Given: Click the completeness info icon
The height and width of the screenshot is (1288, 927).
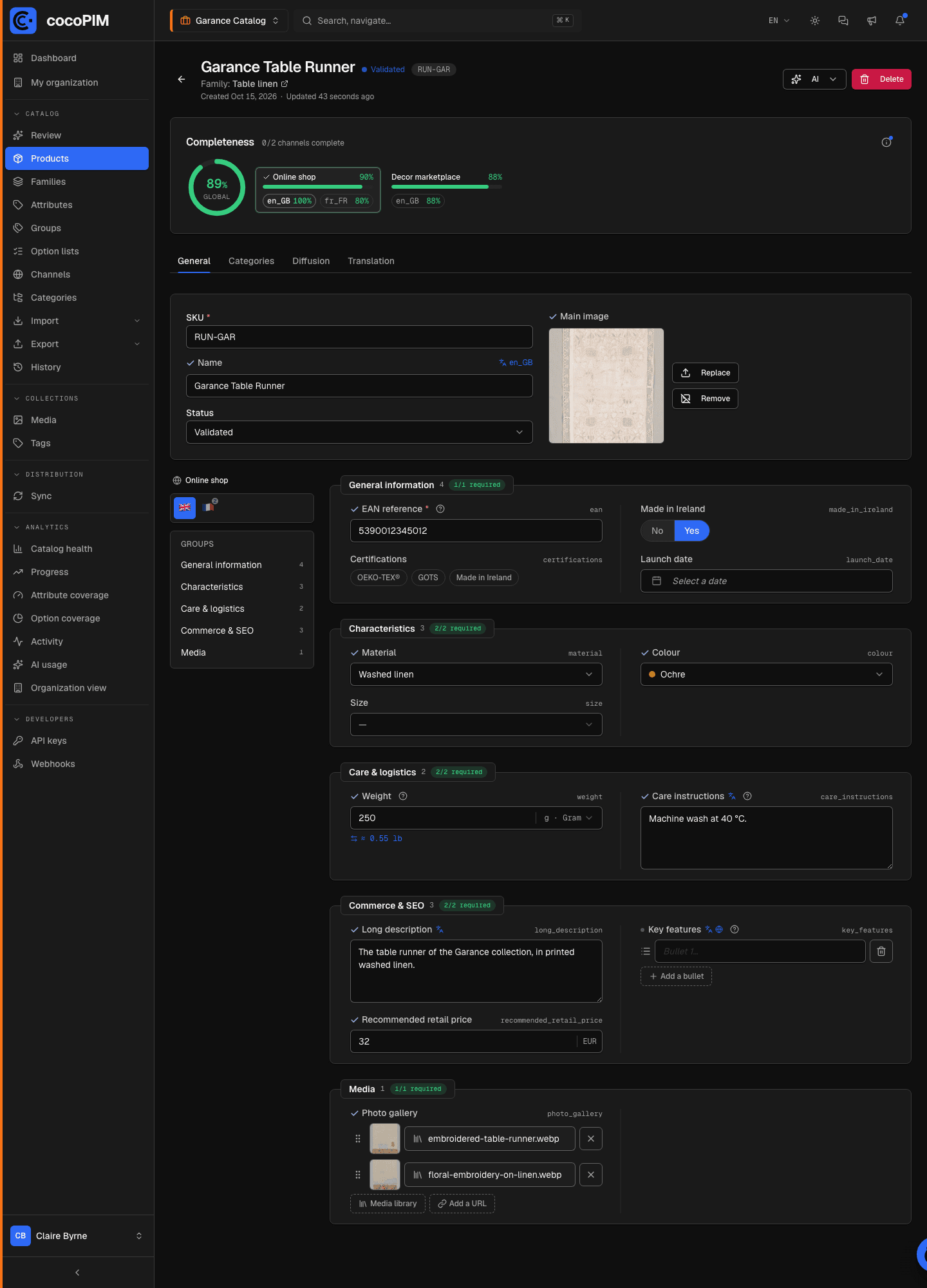Looking at the screenshot, I should (886, 142).
